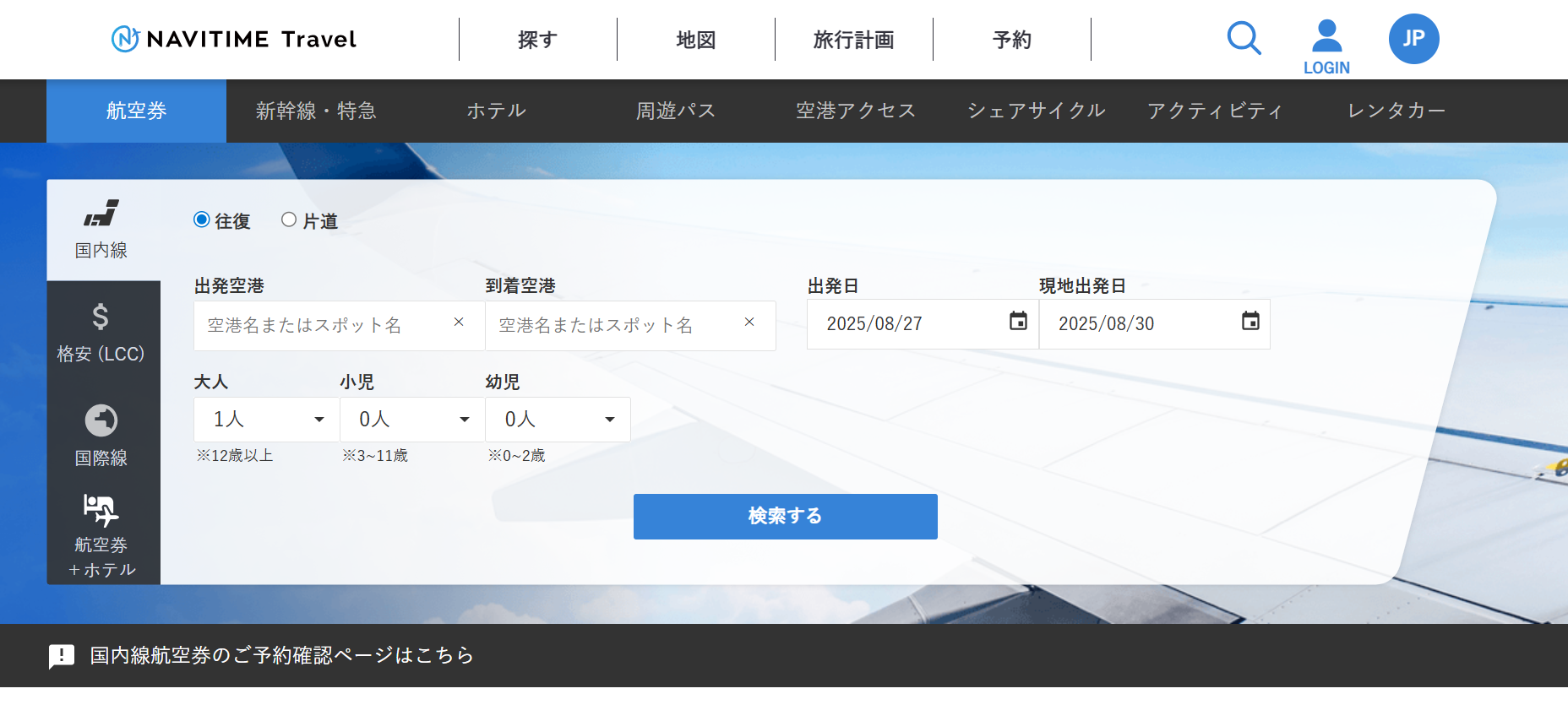
Task: Switch to the レンタカー tab
Action: [1396, 111]
